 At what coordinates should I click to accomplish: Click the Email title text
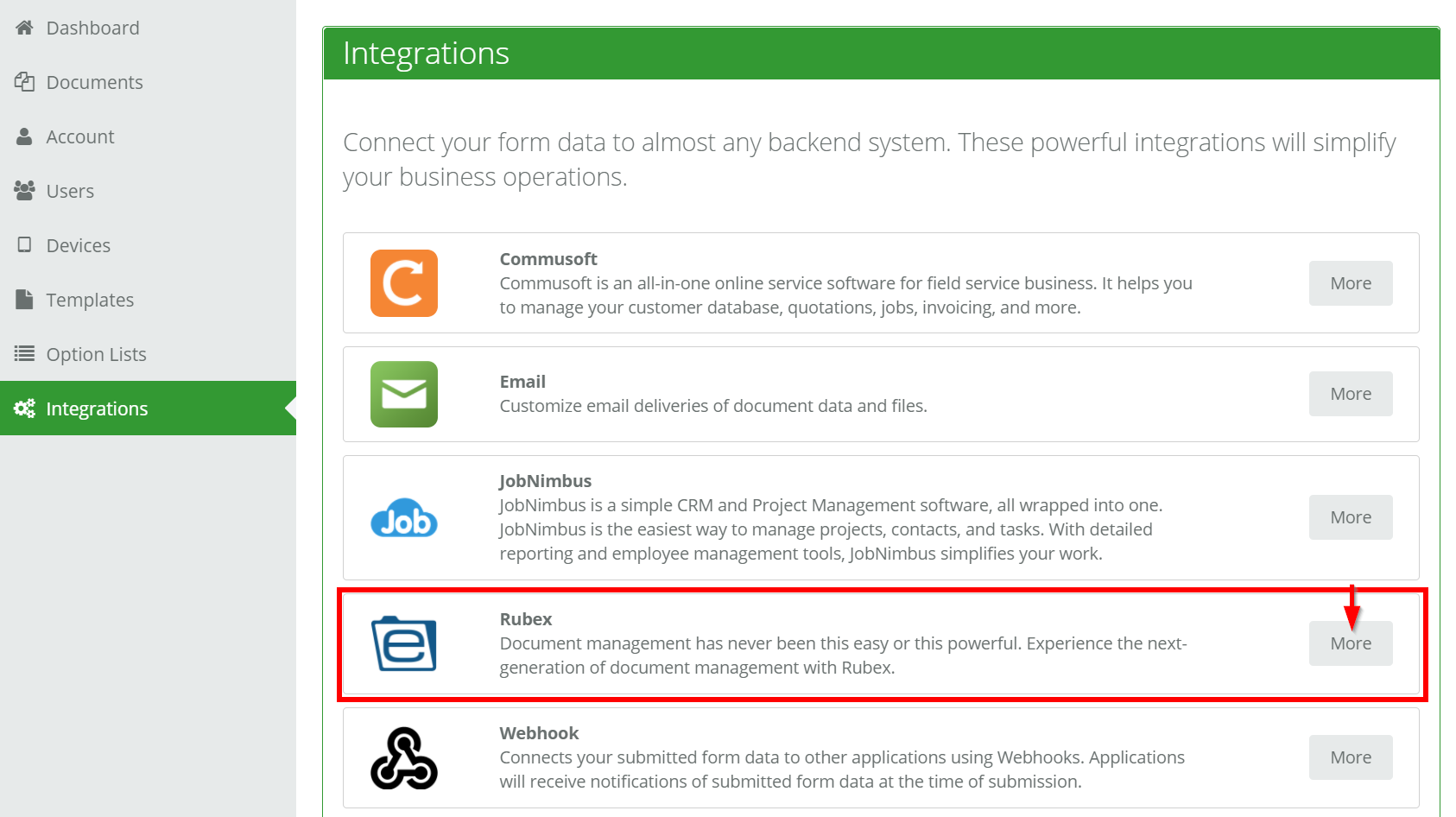(x=522, y=382)
